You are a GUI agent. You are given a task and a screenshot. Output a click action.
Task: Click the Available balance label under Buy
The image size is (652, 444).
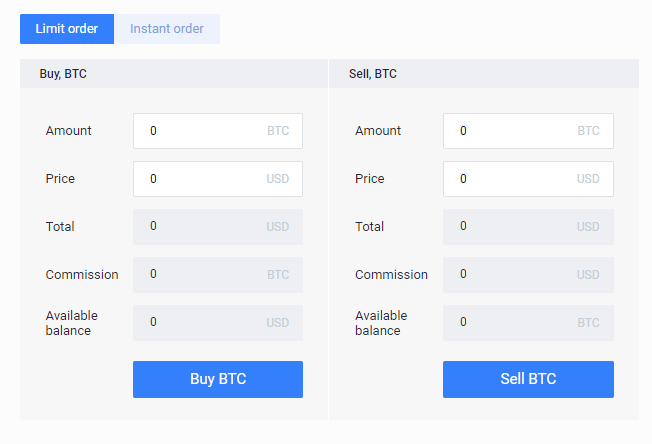[72, 323]
